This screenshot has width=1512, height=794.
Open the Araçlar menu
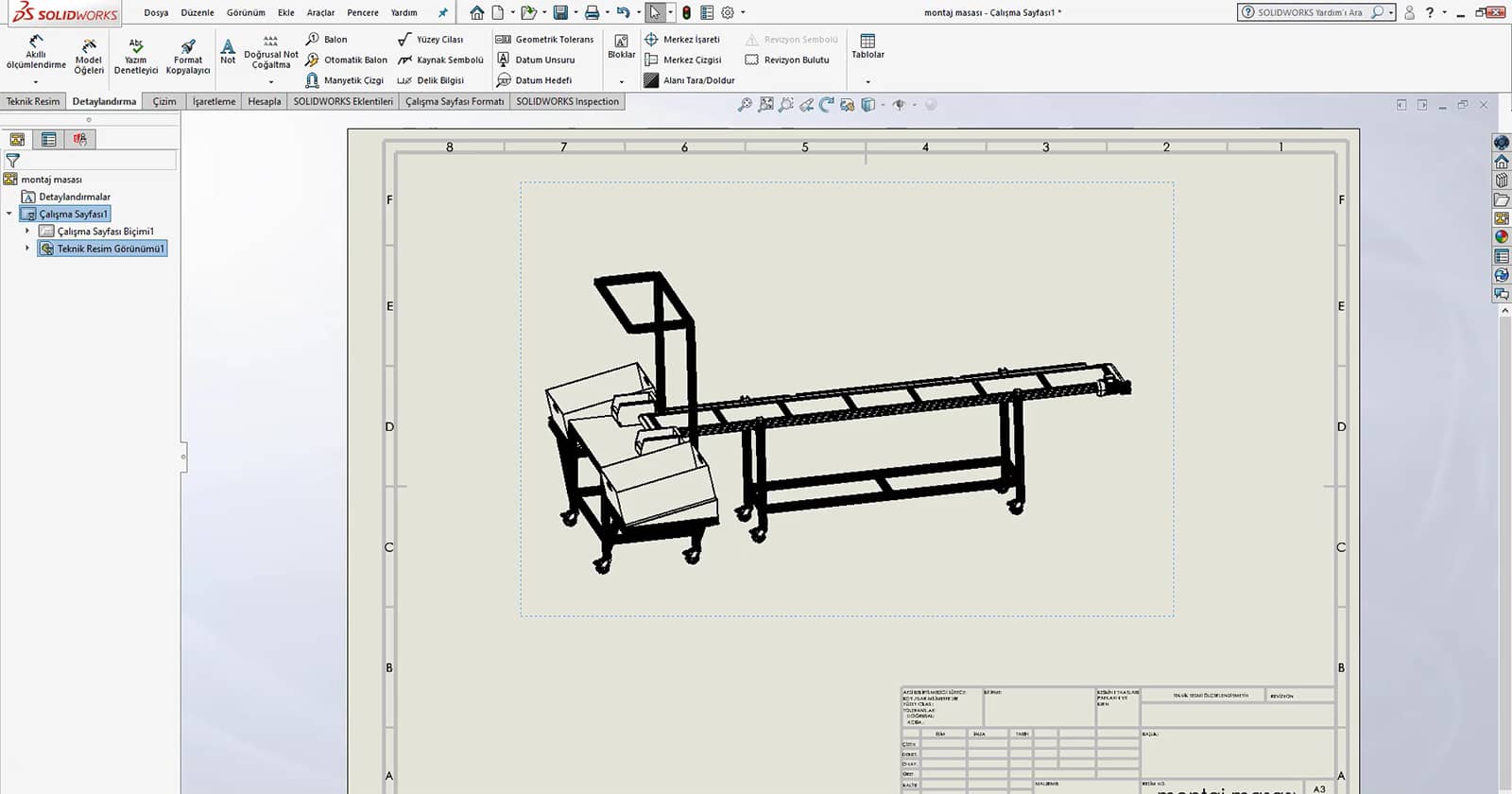tap(320, 13)
